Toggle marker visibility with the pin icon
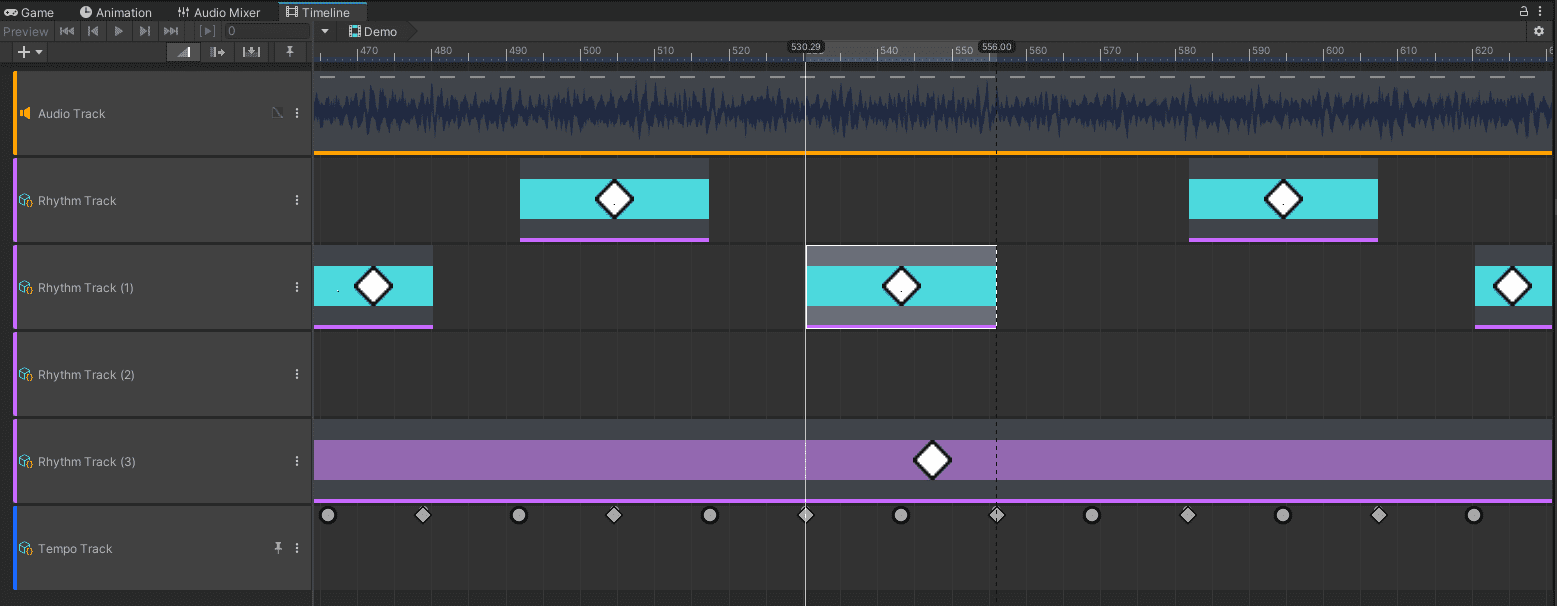This screenshot has height=606, width=1557. [x=290, y=51]
